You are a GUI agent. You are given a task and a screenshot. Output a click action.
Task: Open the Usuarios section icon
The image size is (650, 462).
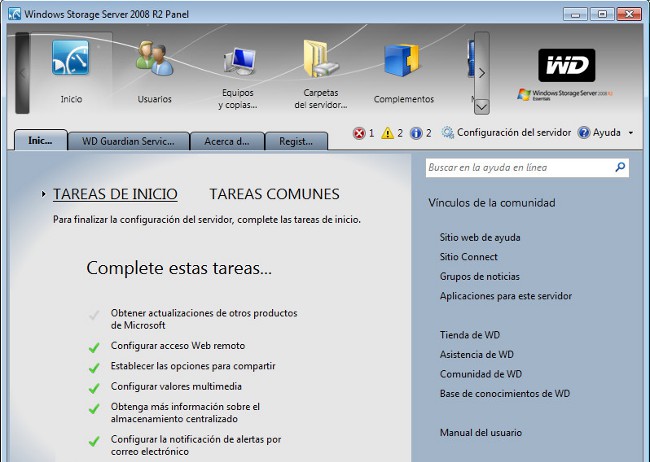(x=154, y=58)
